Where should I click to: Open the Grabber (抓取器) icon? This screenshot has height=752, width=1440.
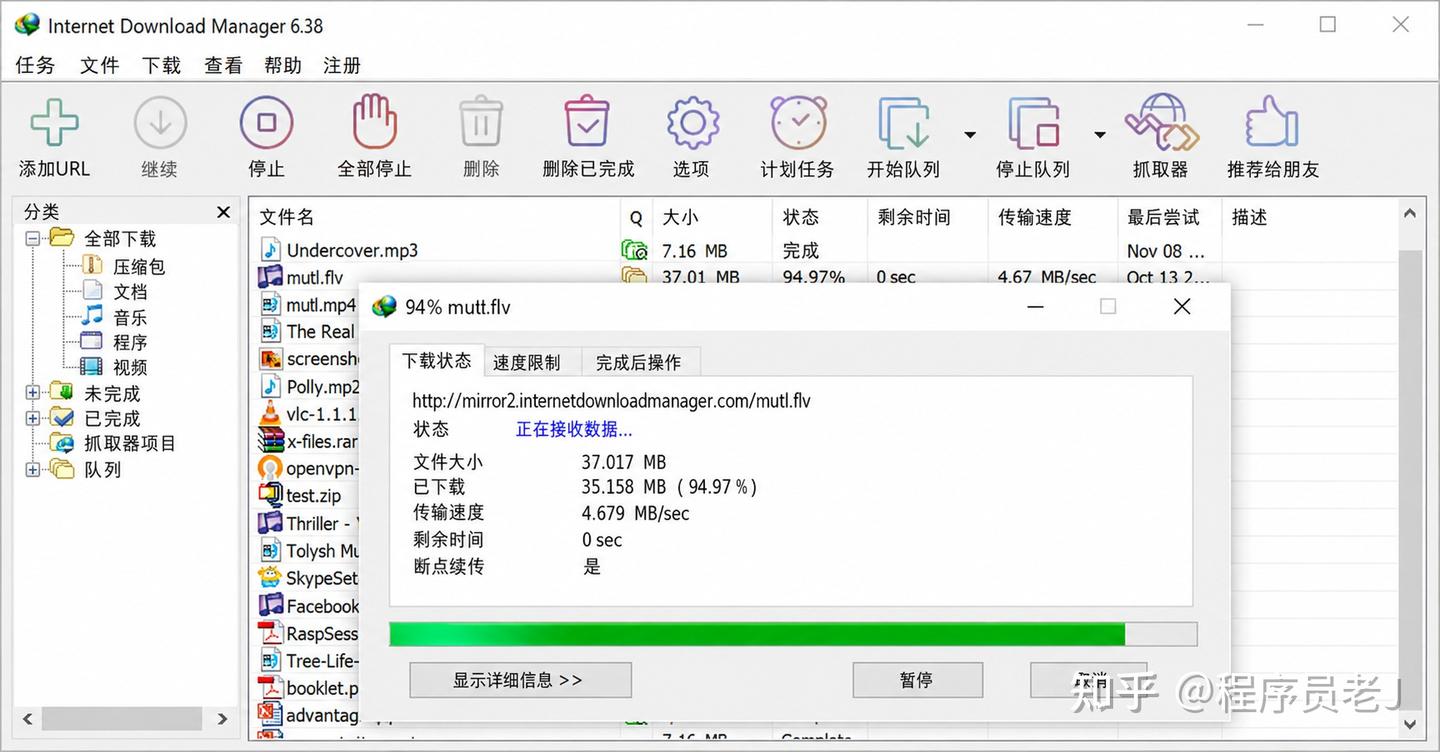(x=1161, y=123)
